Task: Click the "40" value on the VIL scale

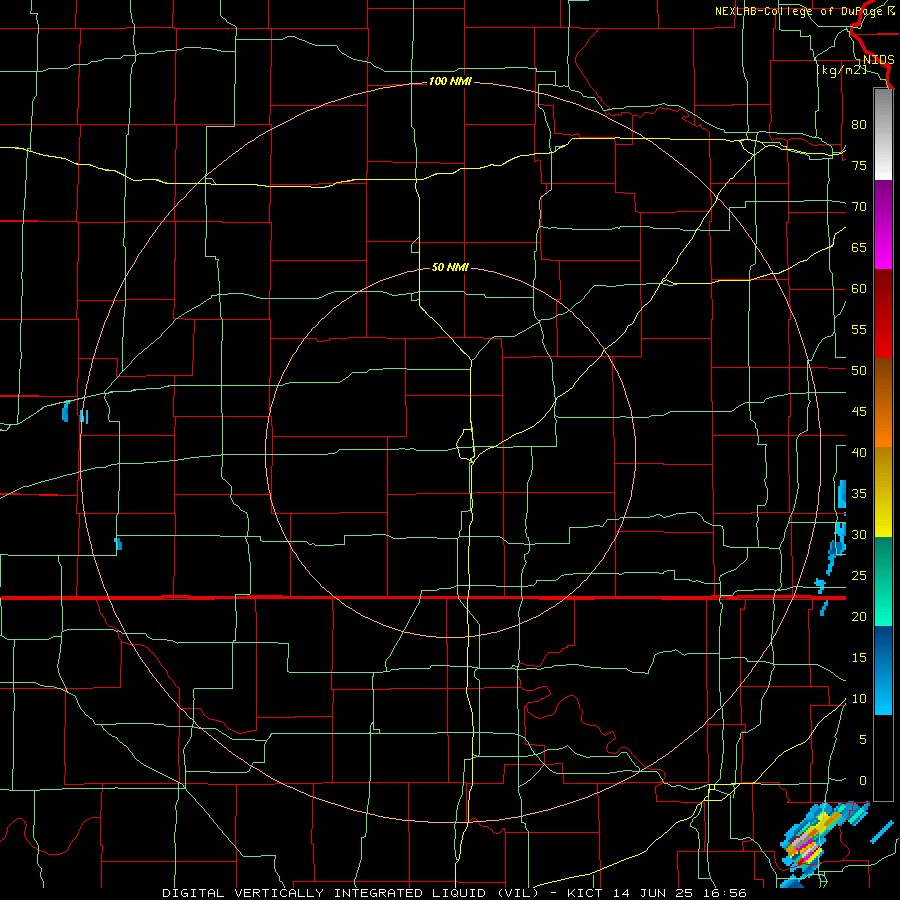Action: tap(859, 453)
